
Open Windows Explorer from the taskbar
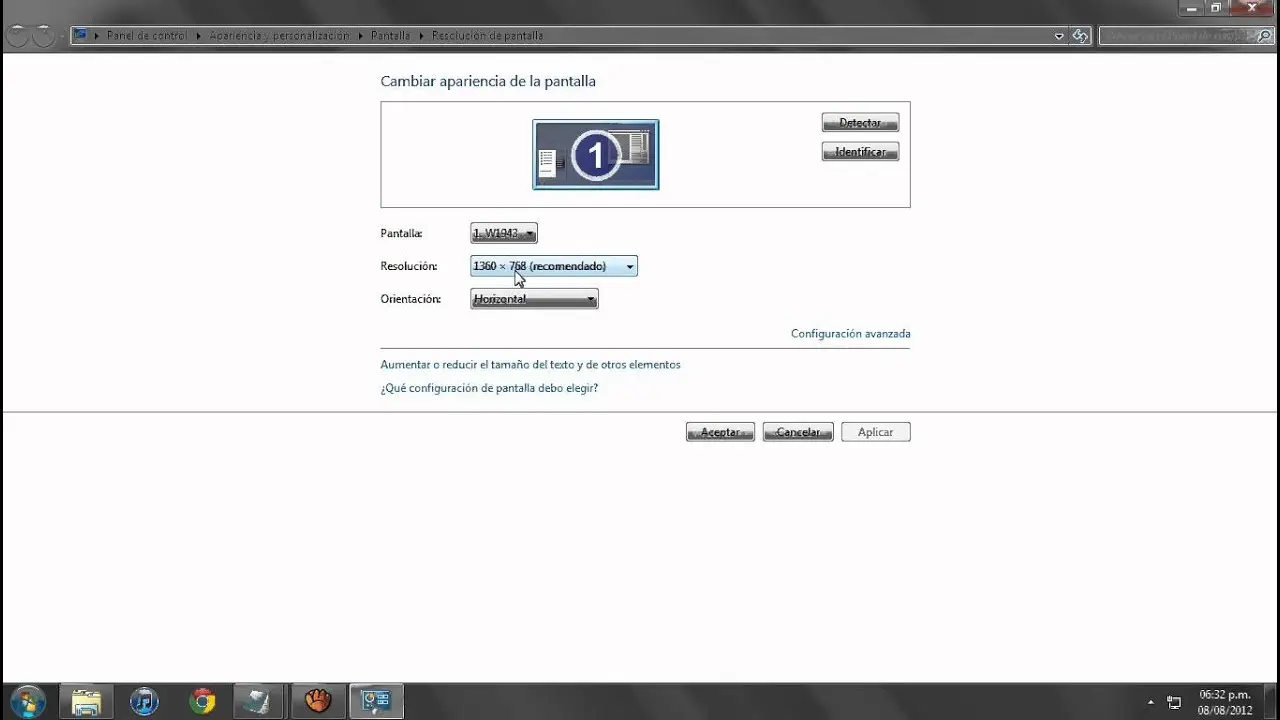pos(86,701)
